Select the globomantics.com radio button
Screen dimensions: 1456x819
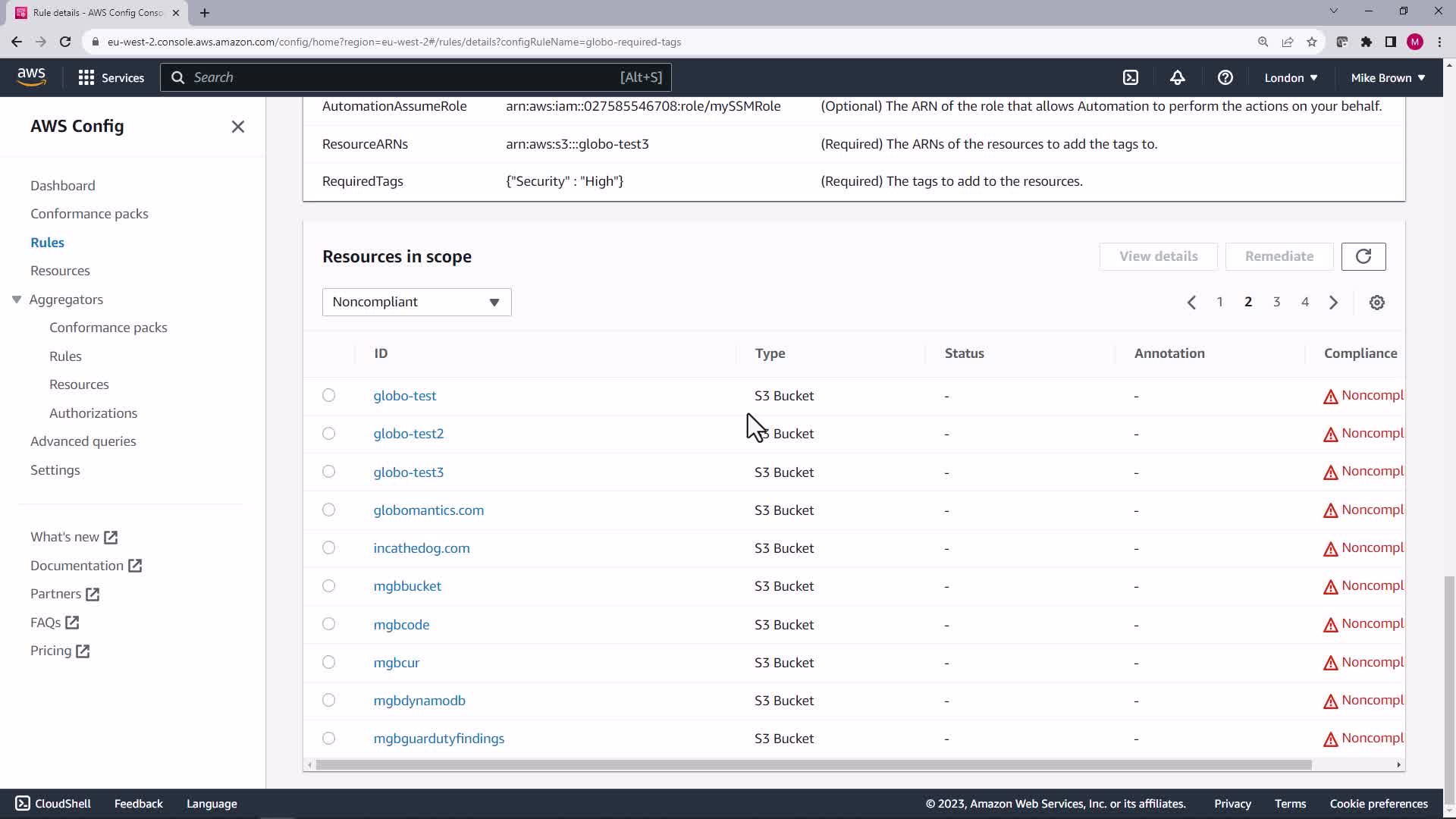(328, 510)
